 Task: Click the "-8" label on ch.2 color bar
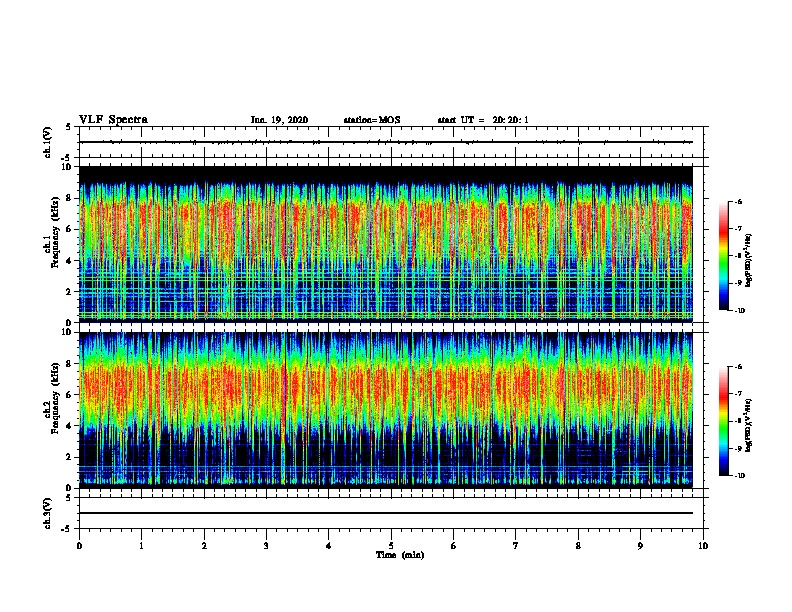point(738,421)
